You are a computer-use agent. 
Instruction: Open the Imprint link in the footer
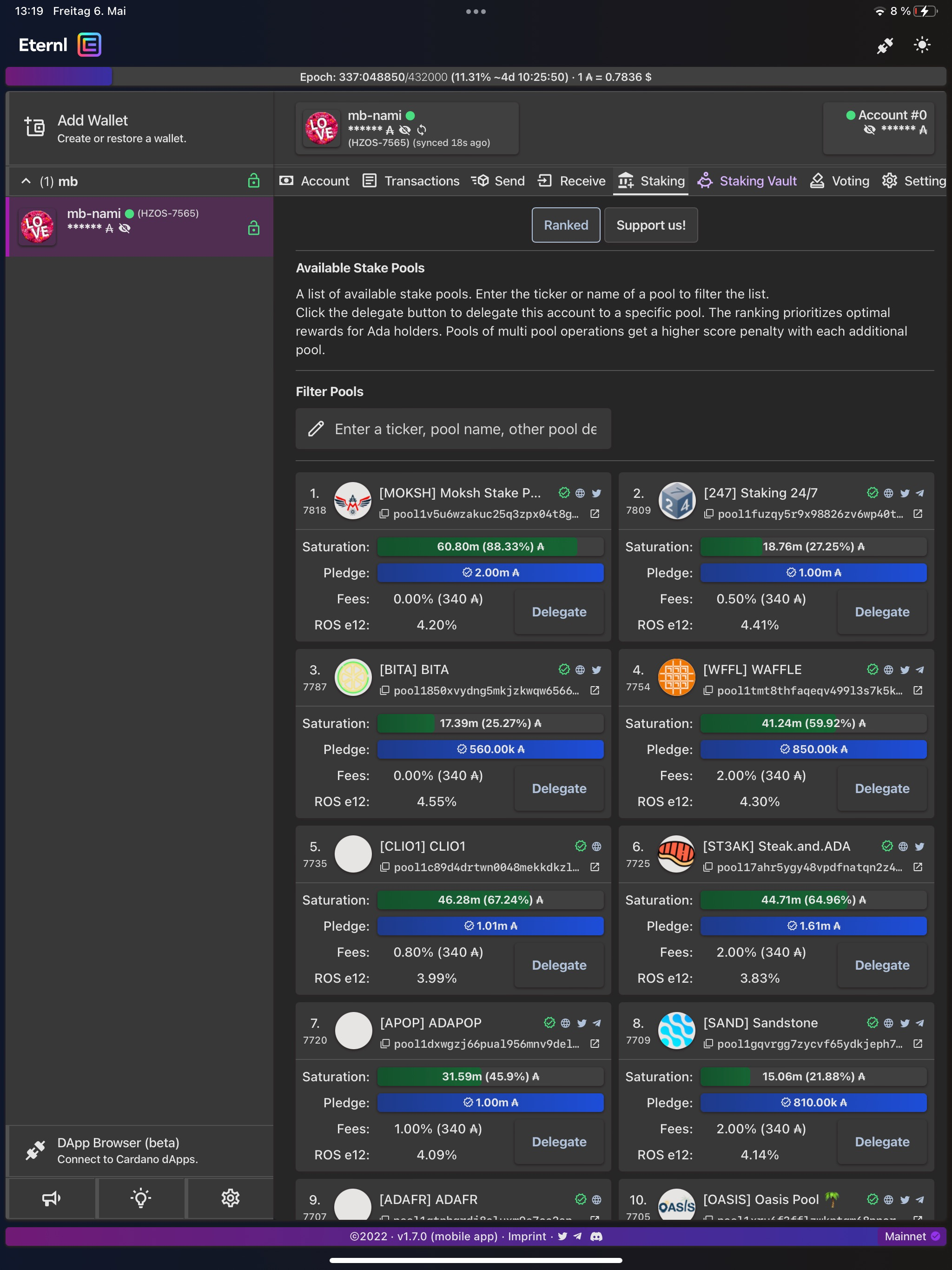pos(527,1237)
